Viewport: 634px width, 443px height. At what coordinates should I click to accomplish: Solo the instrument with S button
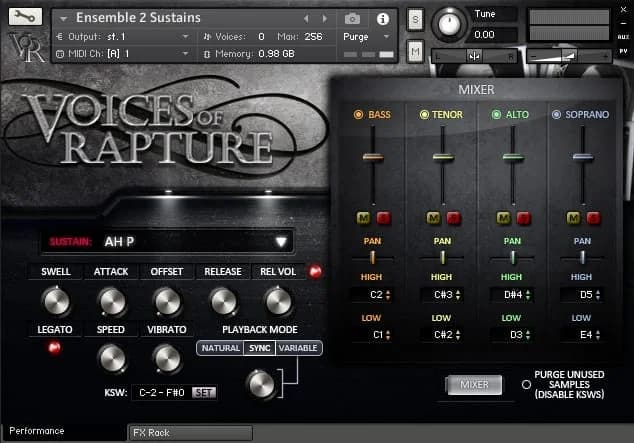415,19
